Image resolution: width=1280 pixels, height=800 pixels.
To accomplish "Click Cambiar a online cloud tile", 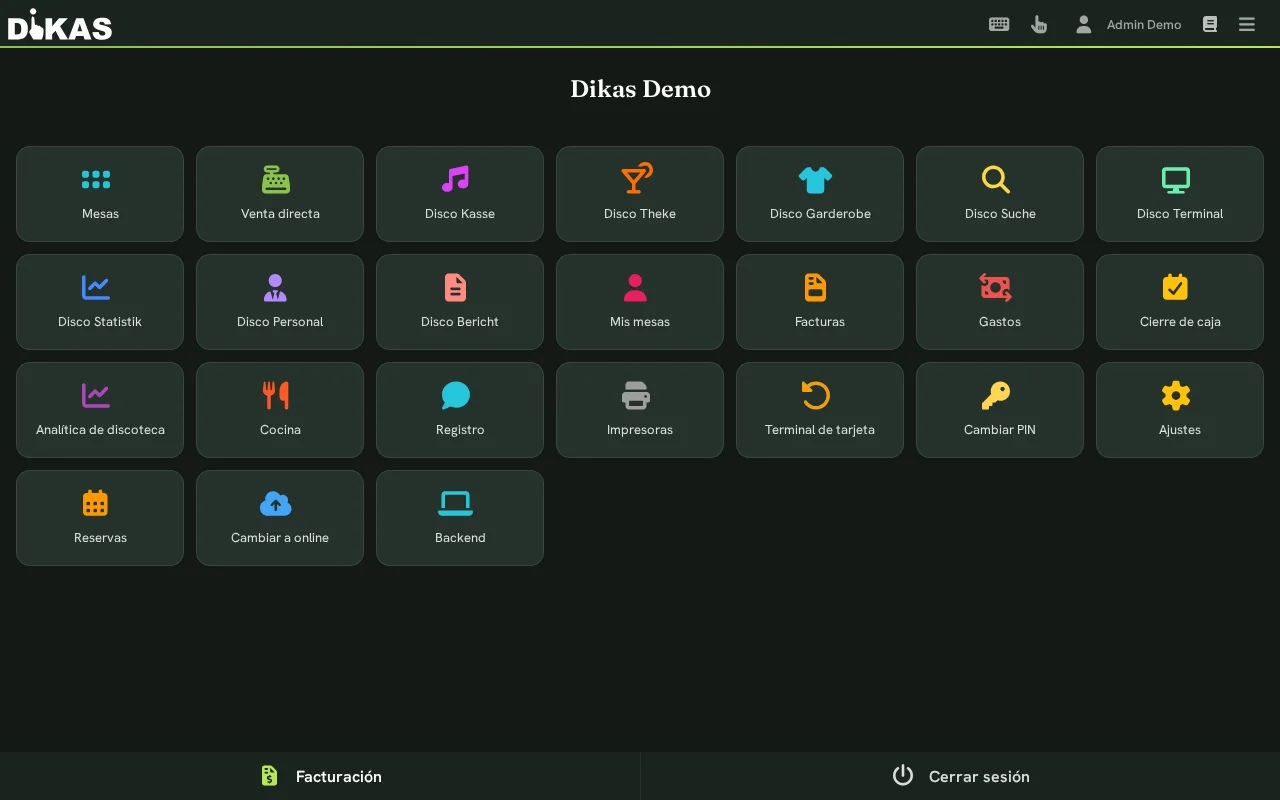I will point(280,518).
